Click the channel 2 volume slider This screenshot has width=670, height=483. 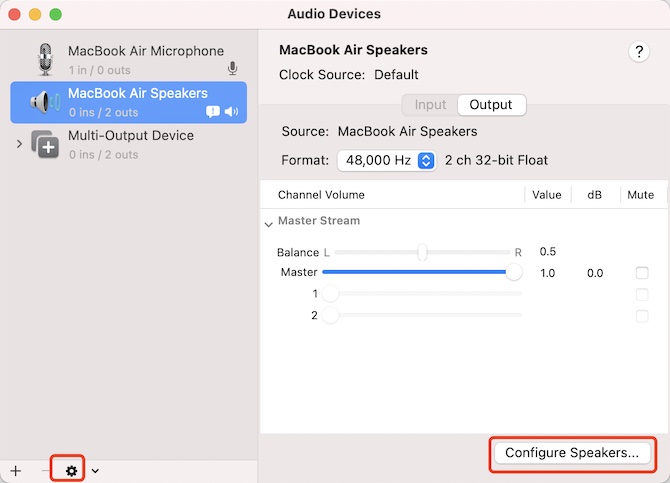point(422,315)
